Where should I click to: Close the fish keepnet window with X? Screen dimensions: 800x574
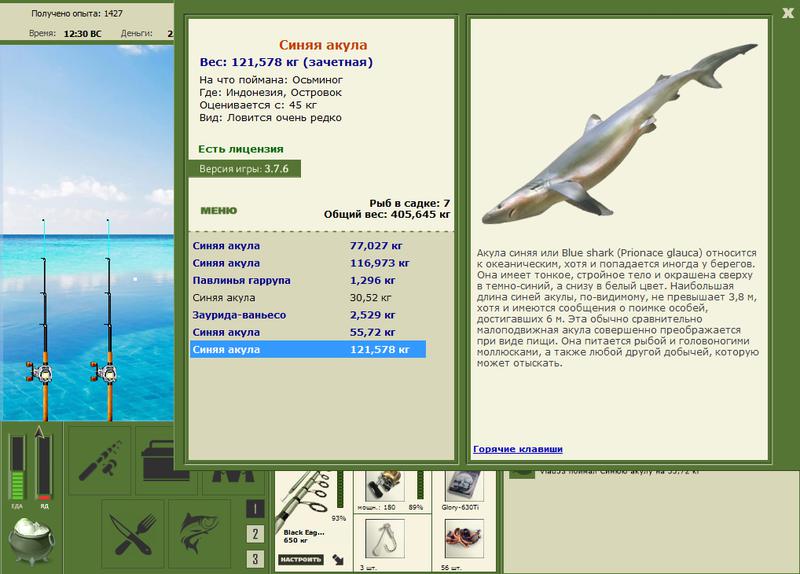(788, 13)
